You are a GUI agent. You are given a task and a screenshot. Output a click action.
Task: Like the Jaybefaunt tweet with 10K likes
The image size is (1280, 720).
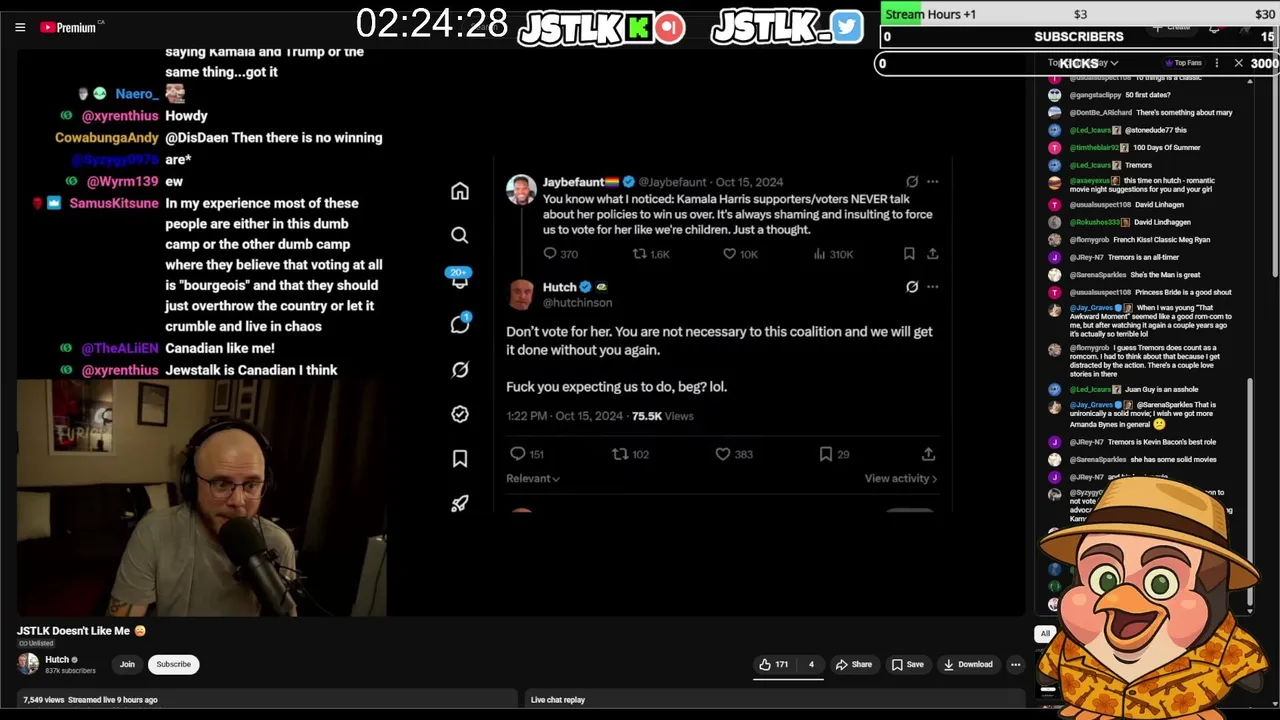(x=740, y=254)
